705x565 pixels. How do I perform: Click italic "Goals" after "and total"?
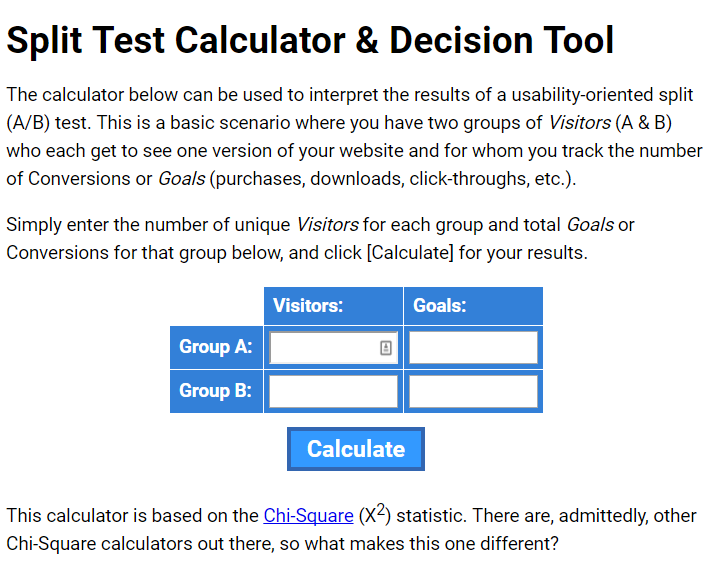[590, 224]
